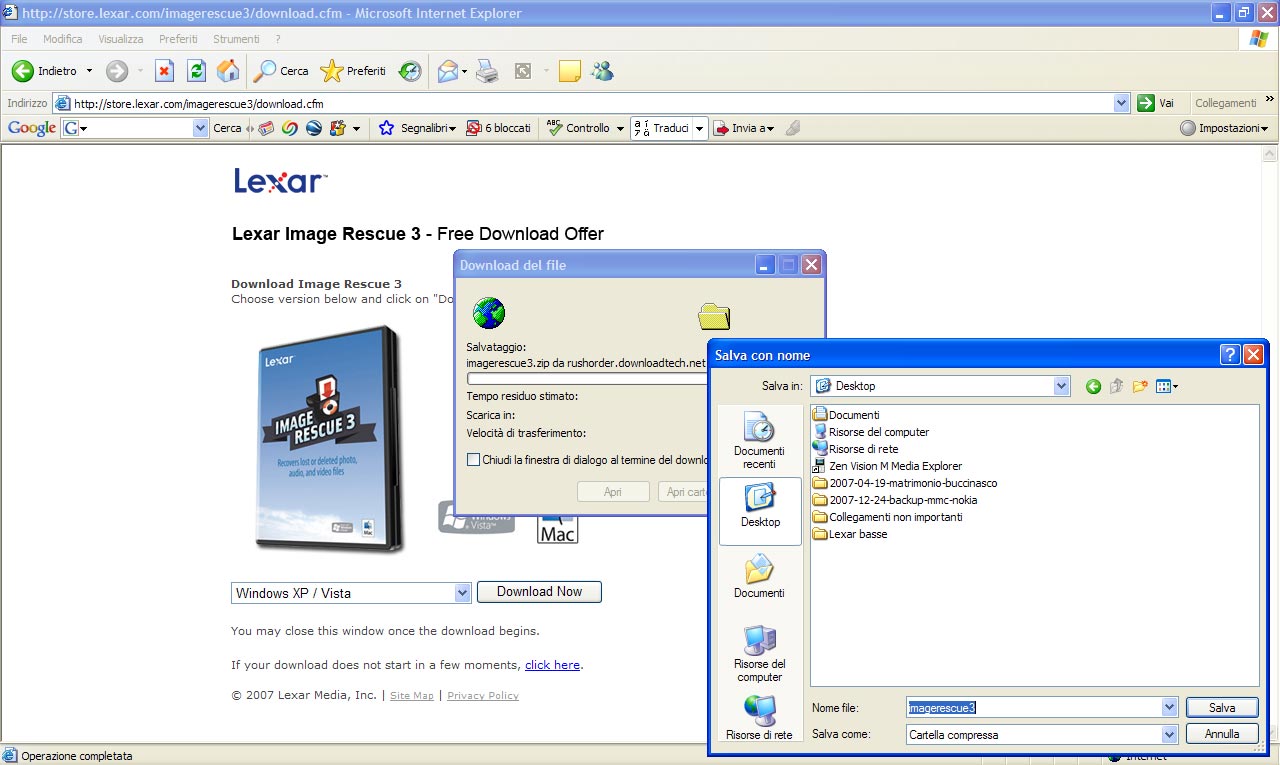Screen dimensions: 1280x765
Task: Open the Preferiti menu in menu bar
Action: point(178,39)
